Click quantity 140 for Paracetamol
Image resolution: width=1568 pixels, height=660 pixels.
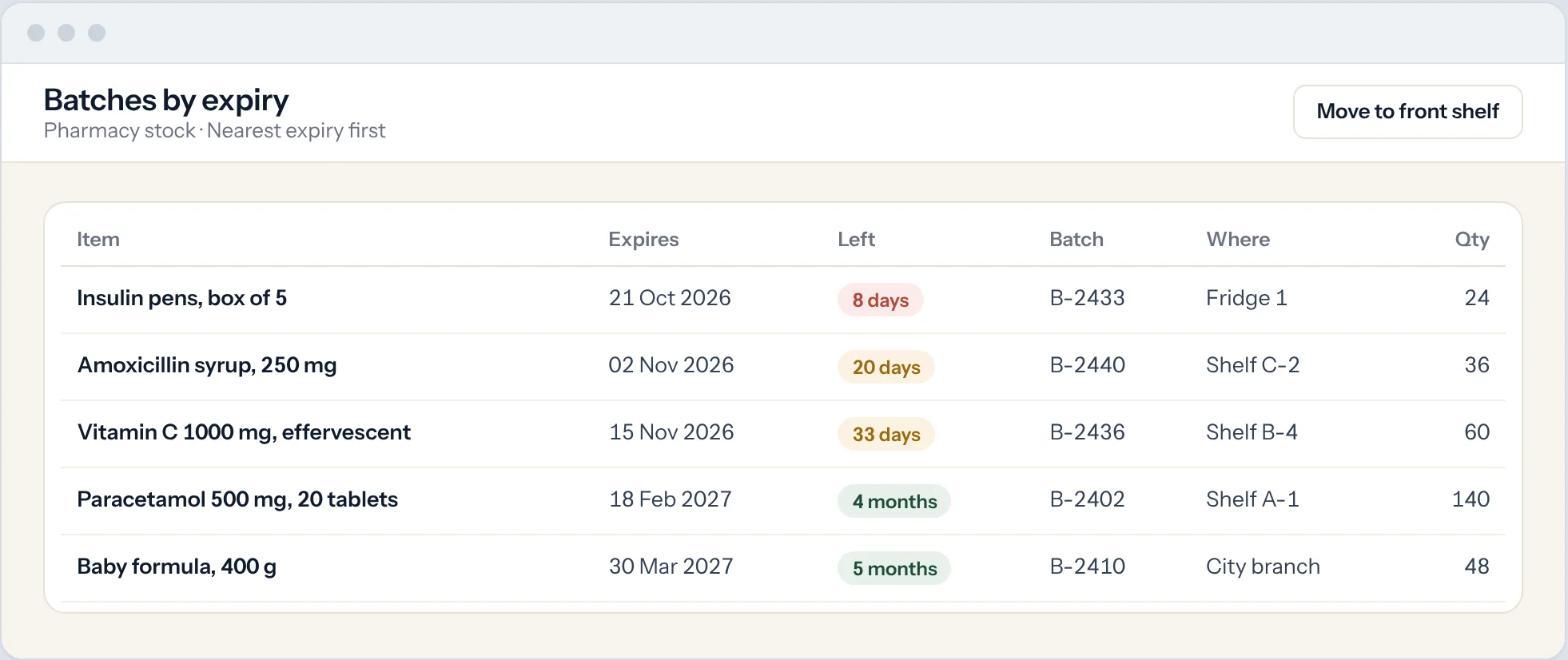1470,499
